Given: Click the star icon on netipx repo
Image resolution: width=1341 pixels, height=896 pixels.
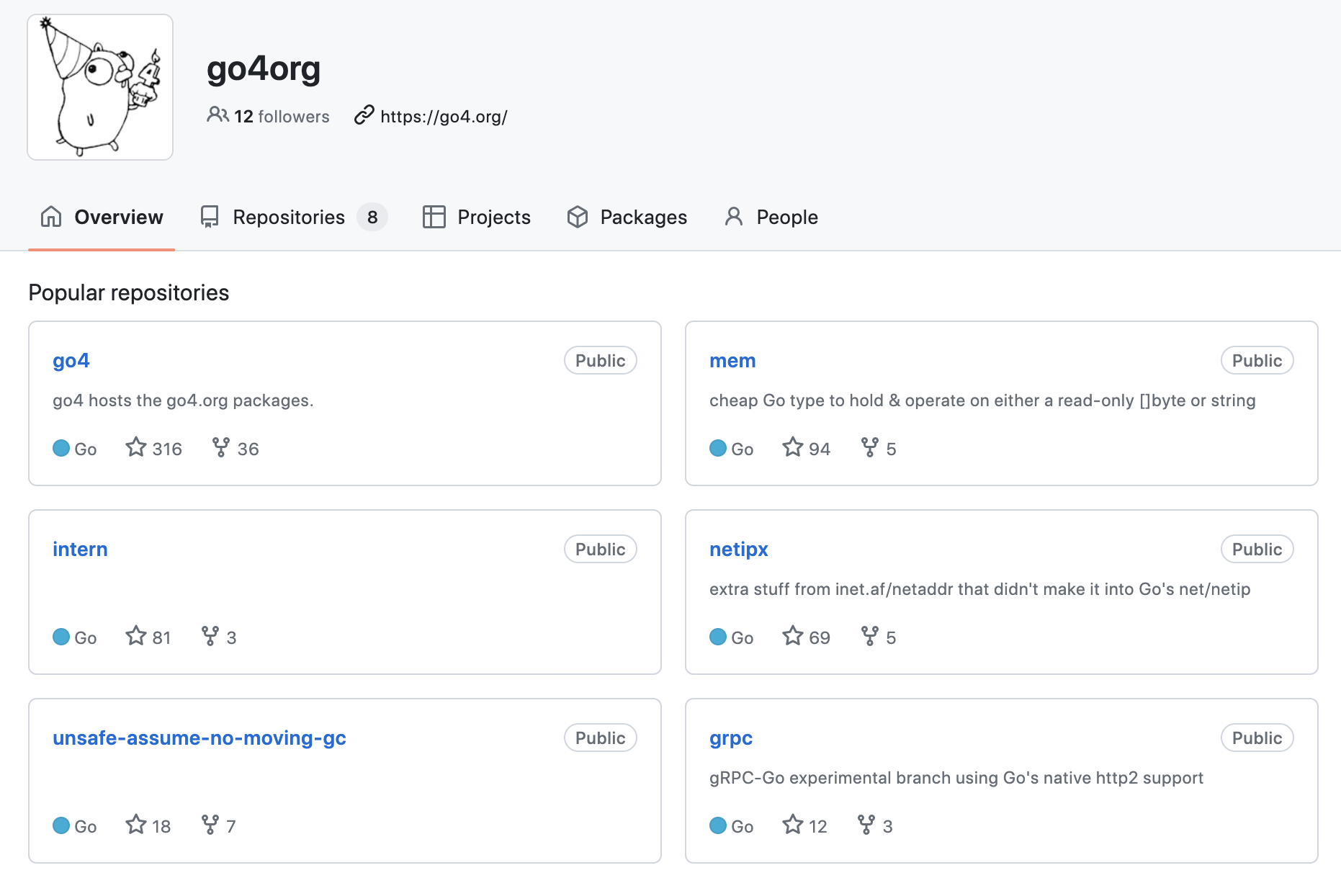Looking at the screenshot, I should click(x=793, y=637).
